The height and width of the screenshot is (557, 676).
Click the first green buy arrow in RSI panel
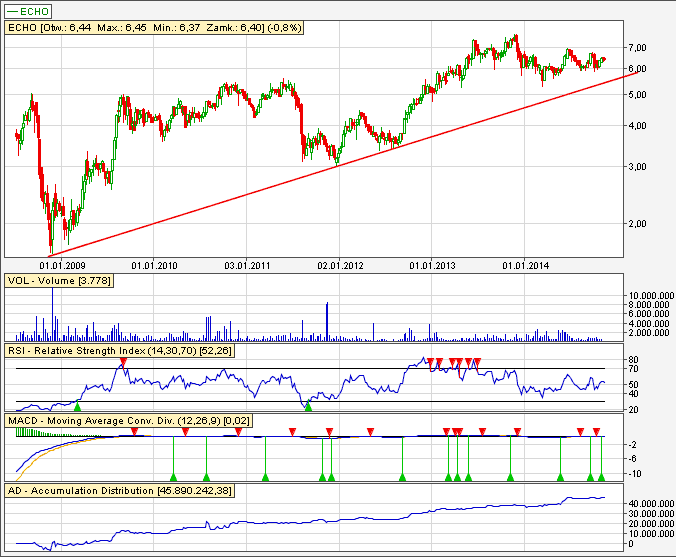pos(77,407)
